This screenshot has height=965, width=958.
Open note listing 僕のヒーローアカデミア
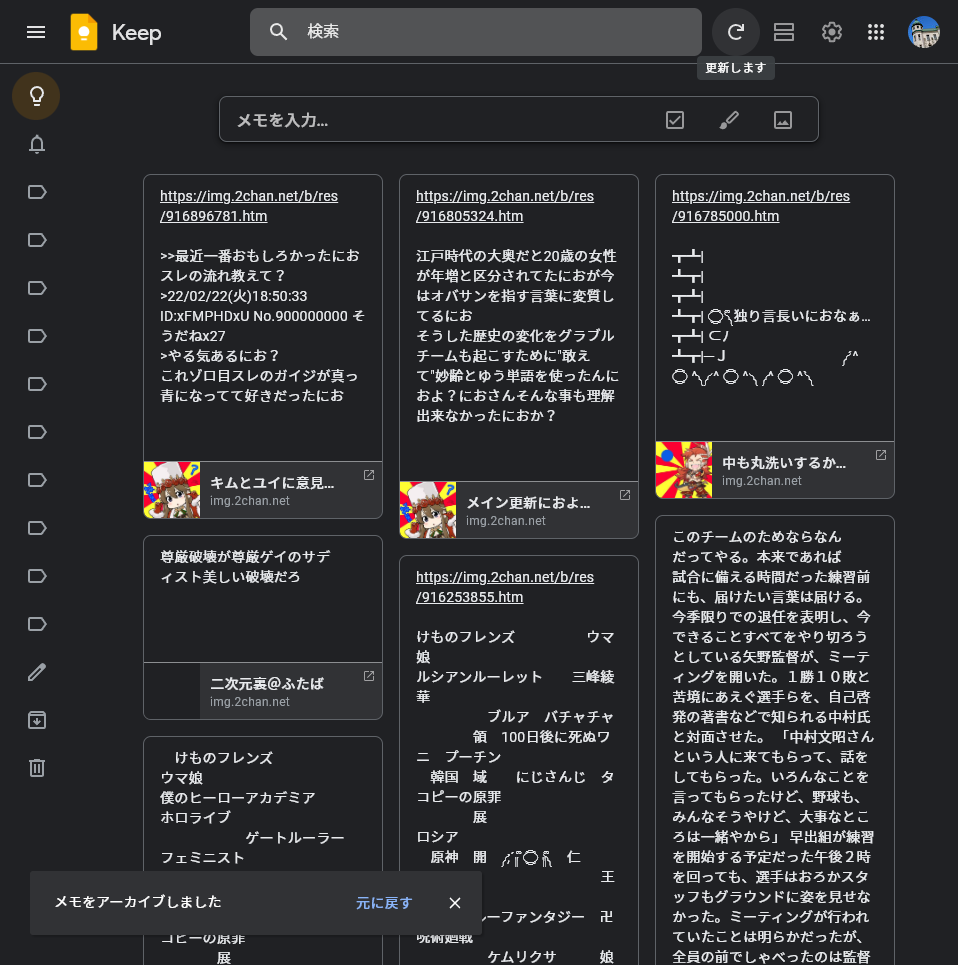pos(238,798)
